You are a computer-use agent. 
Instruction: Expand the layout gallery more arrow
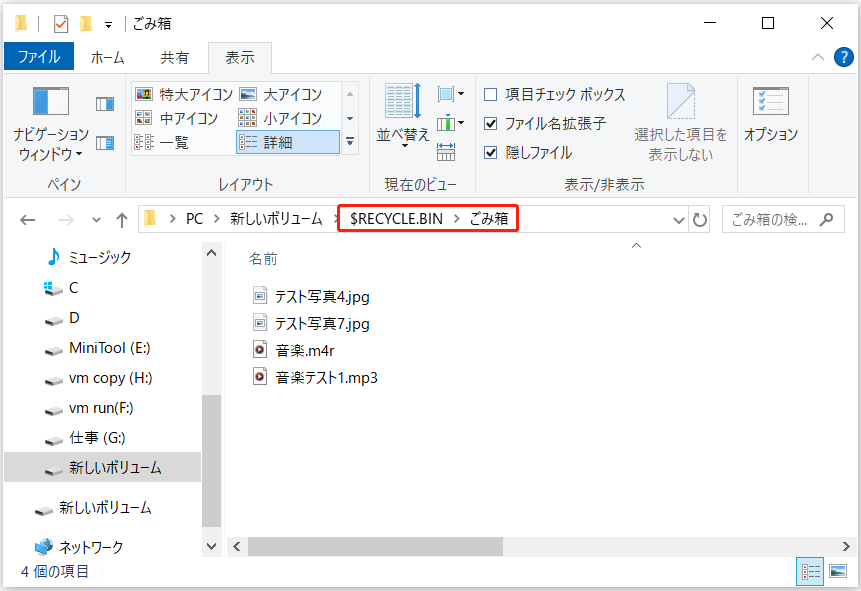[x=350, y=142]
